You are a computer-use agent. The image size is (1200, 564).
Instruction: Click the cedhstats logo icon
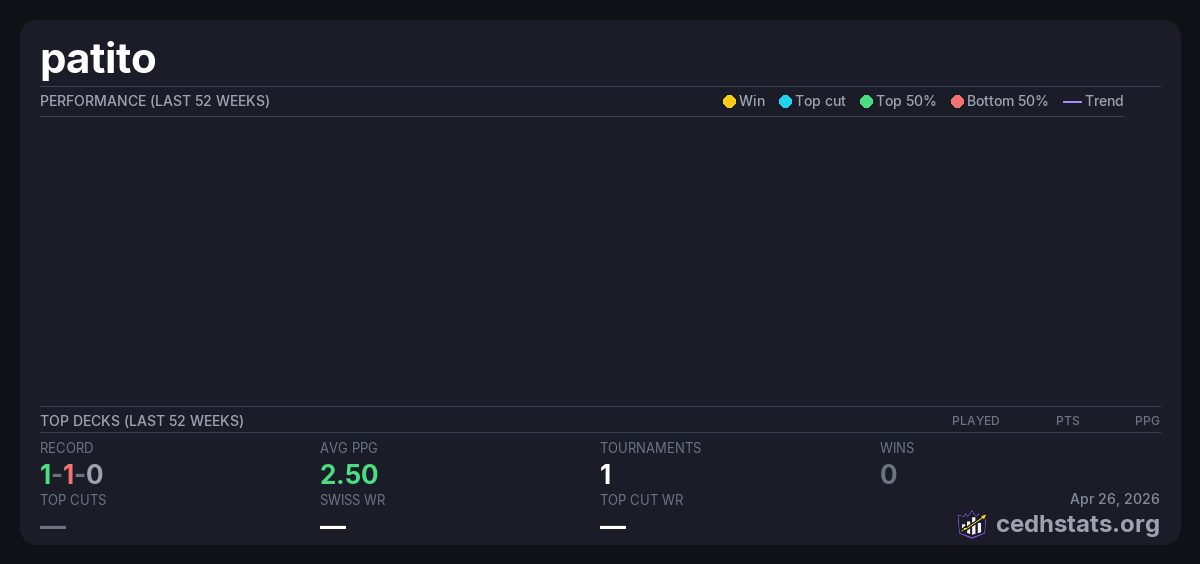click(x=972, y=524)
